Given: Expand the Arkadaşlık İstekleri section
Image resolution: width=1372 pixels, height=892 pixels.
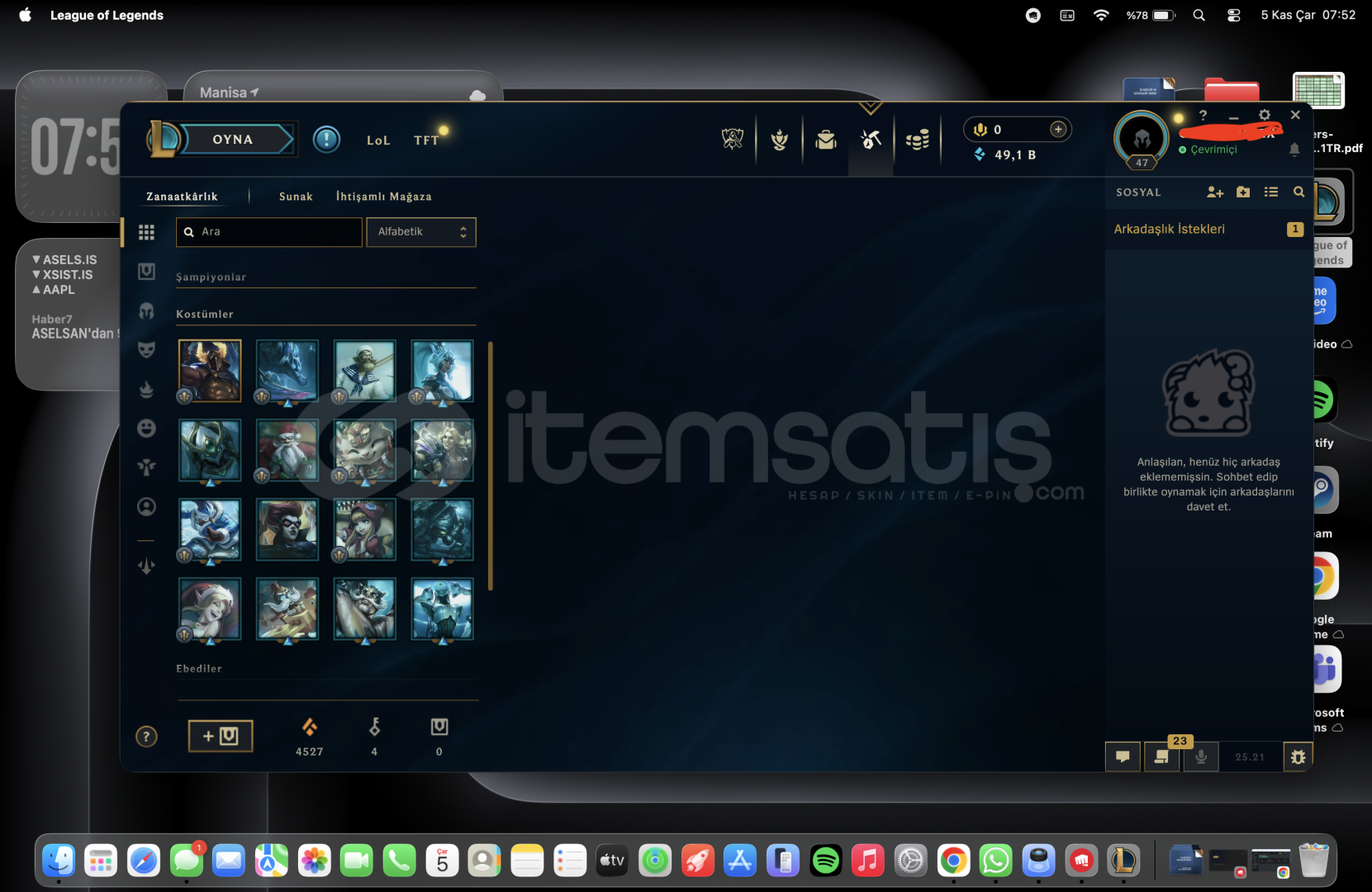Looking at the screenshot, I should coord(1169,229).
